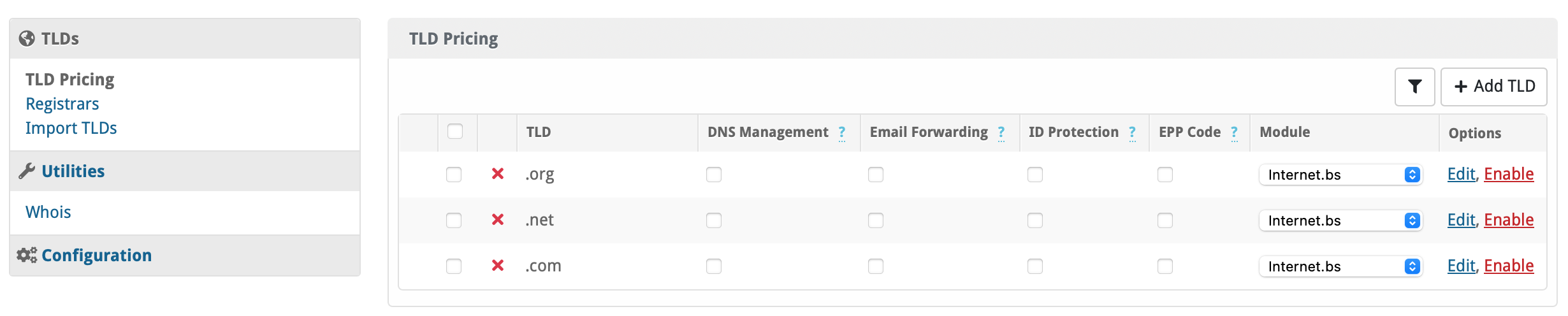Click the filter funnel icon
The image size is (1568, 316).
1414,87
